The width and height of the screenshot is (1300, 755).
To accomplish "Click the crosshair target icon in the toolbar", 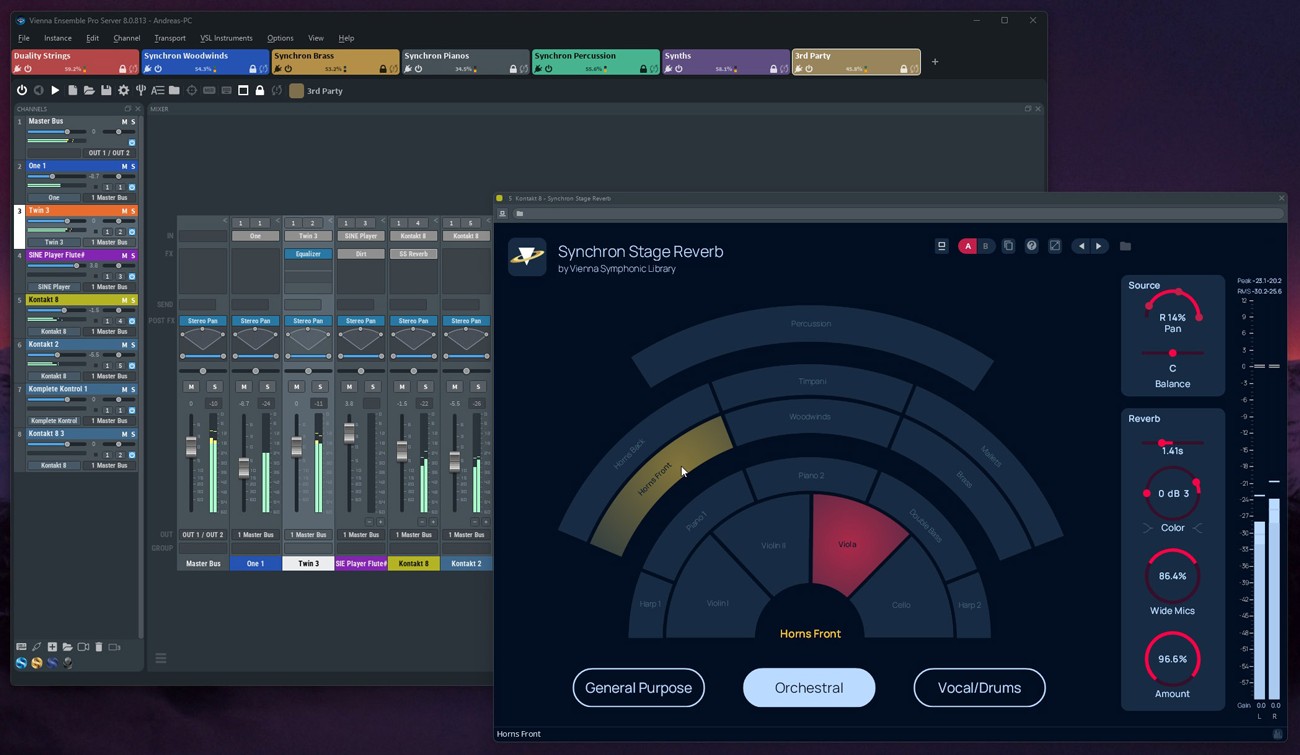I will coord(192,91).
